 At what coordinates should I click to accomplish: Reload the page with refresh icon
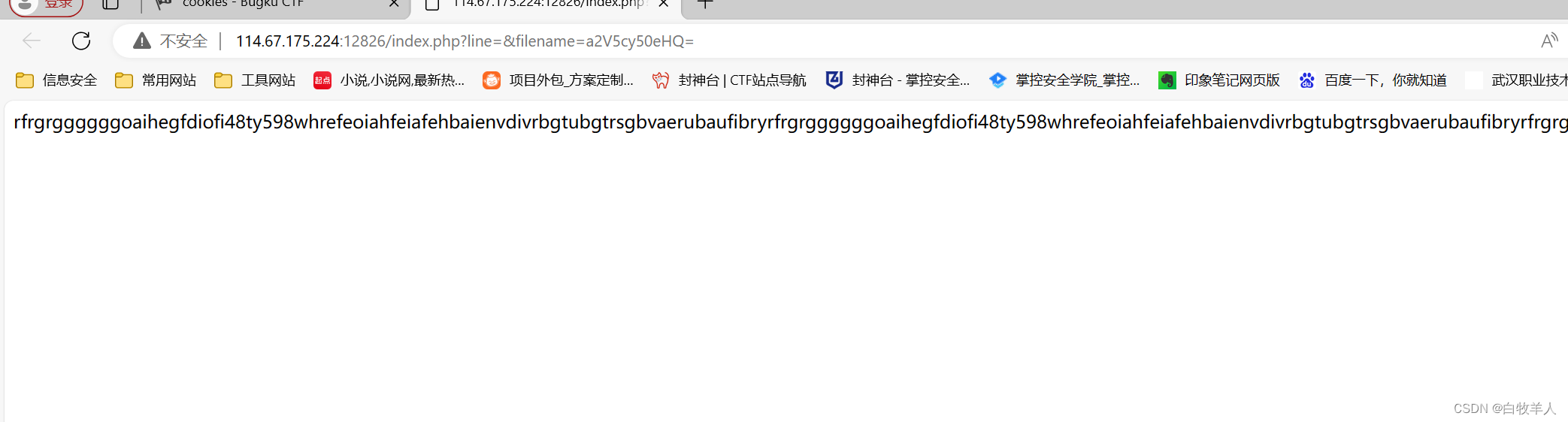(81, 41)
